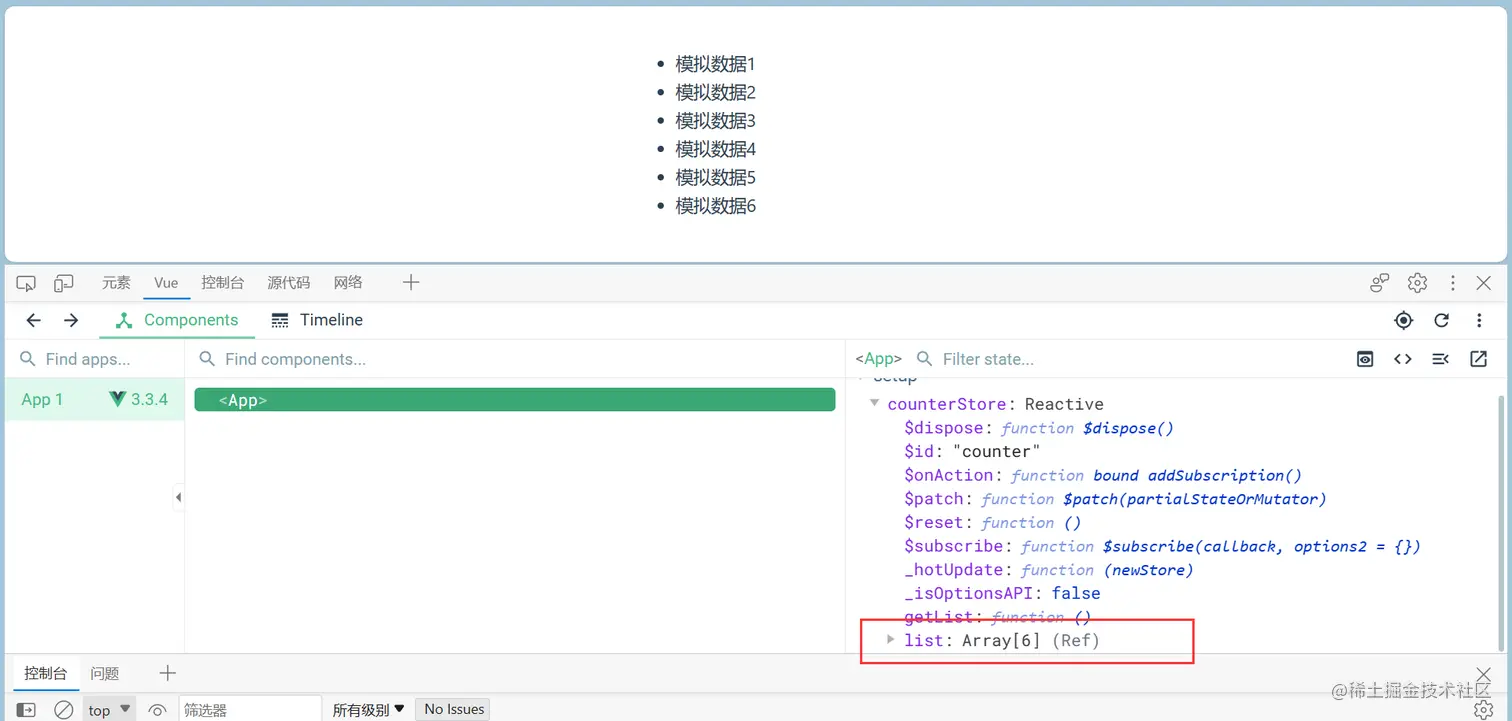Click the No Issues button
1512x721 pixels.
point(453,709)
